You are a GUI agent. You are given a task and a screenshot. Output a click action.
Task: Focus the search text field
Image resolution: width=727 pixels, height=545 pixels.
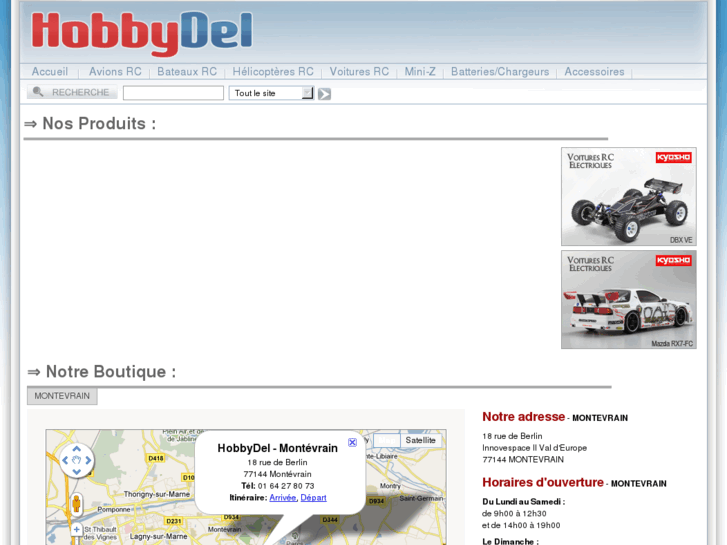(x=173, y=93)
